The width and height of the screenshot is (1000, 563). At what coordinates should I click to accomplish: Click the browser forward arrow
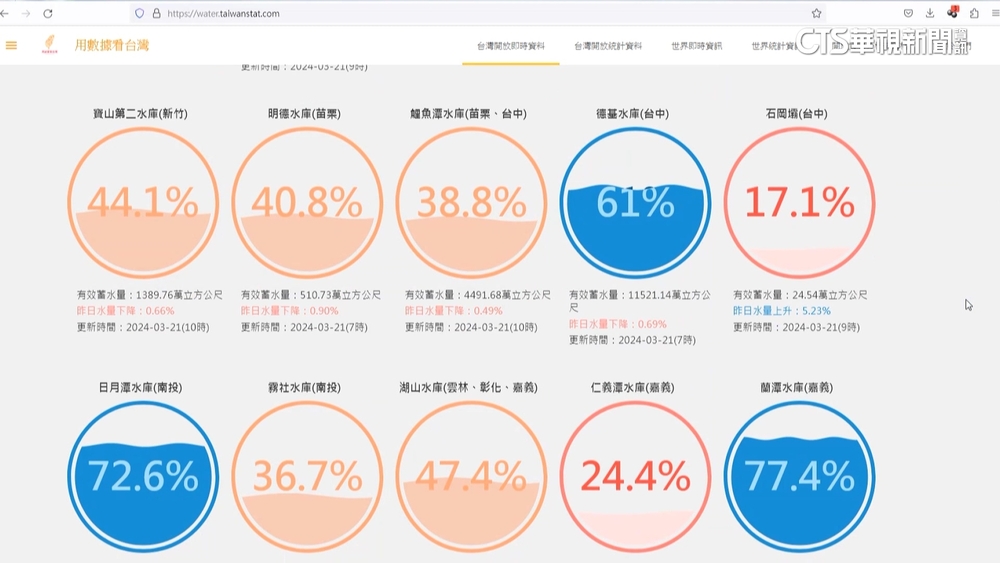26,13
